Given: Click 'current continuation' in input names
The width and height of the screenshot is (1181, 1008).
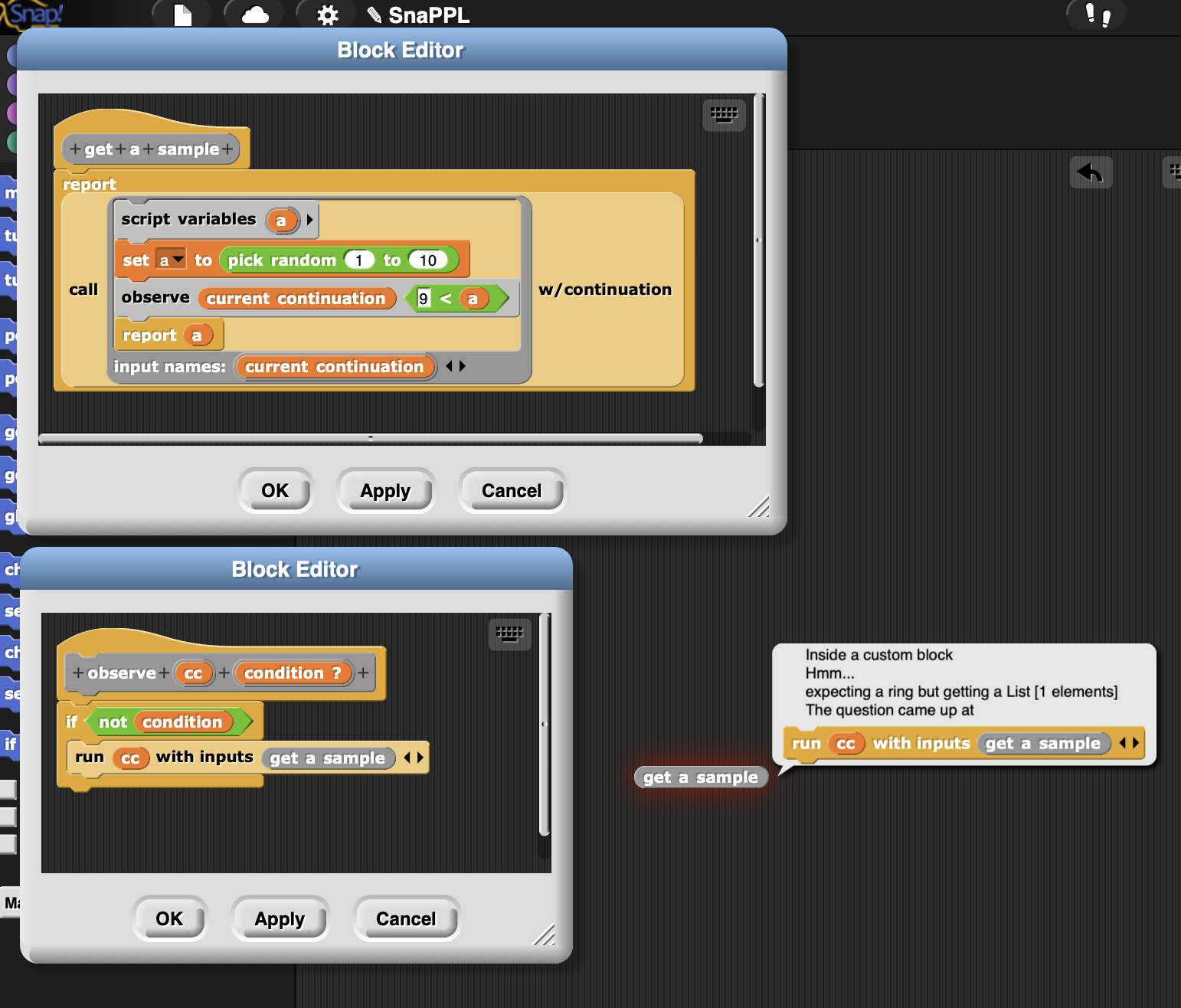Looking at the screenshot, I should [335, 367].
